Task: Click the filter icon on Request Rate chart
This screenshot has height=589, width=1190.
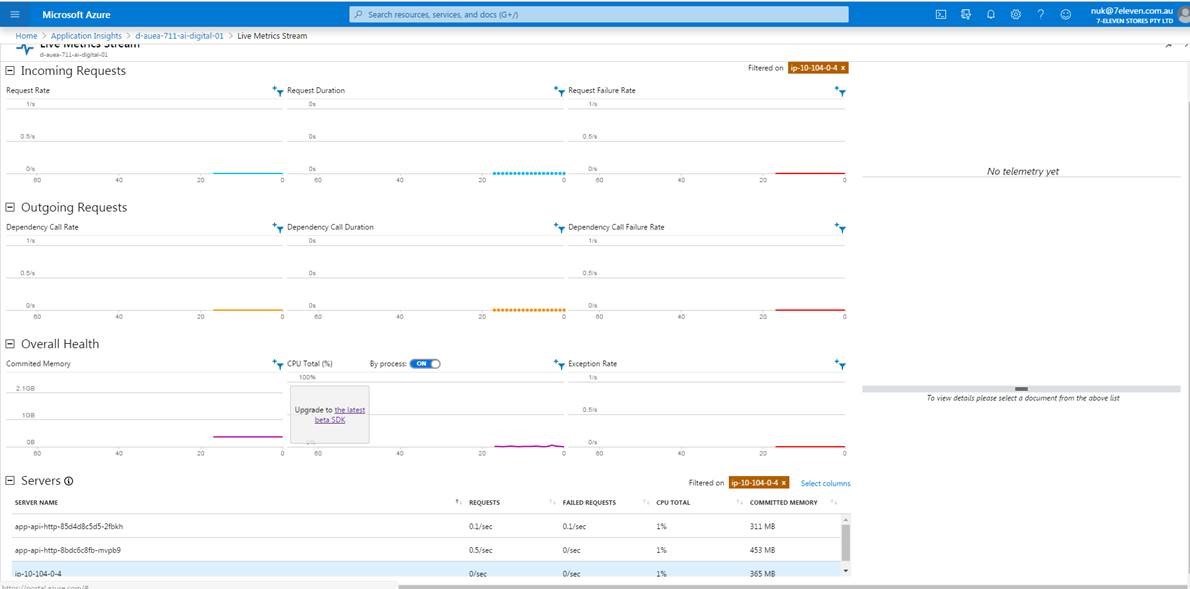Action: click(279, 91)
